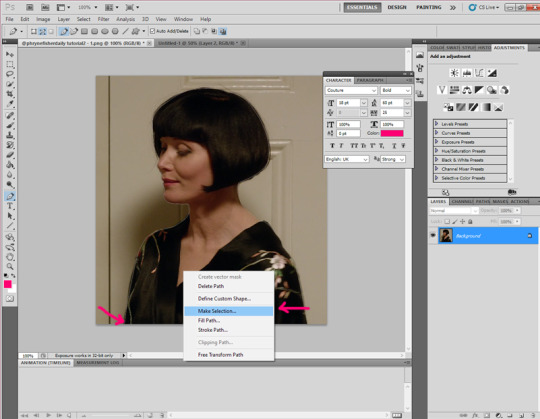Choose Custom Shape tool in options bar
Image resolution: width=540 pixels, height=419 pixels.
tap(136, 31)
